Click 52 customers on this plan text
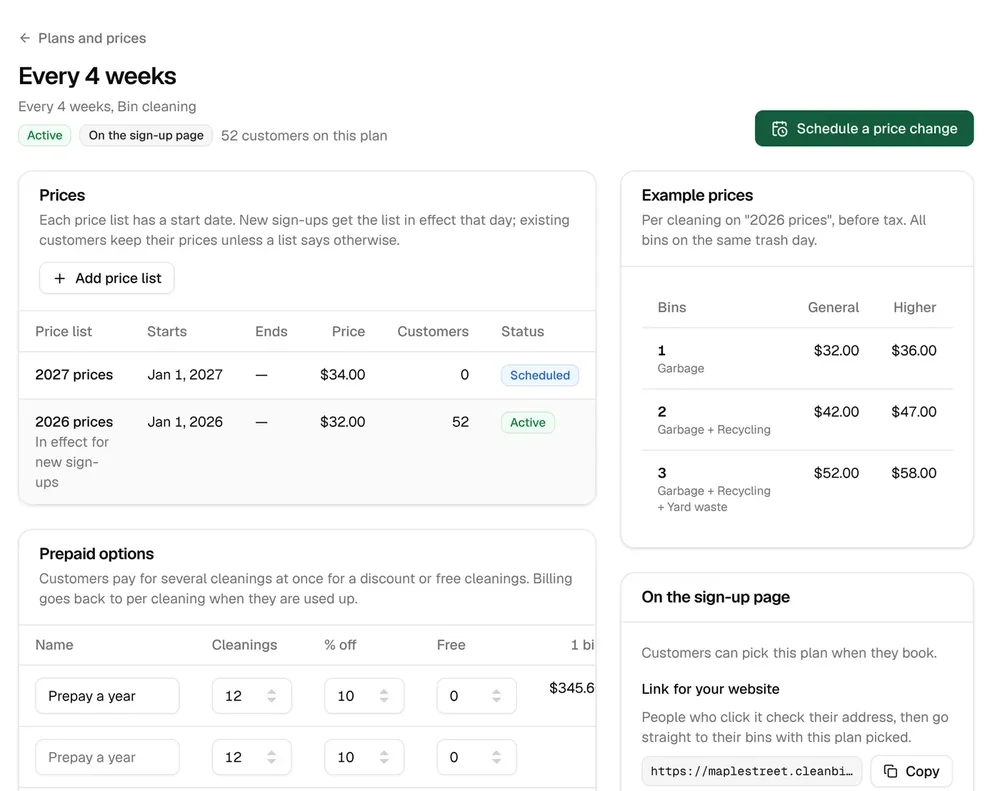The width and height of the screenshot is (1000, 791). (304, 136)
